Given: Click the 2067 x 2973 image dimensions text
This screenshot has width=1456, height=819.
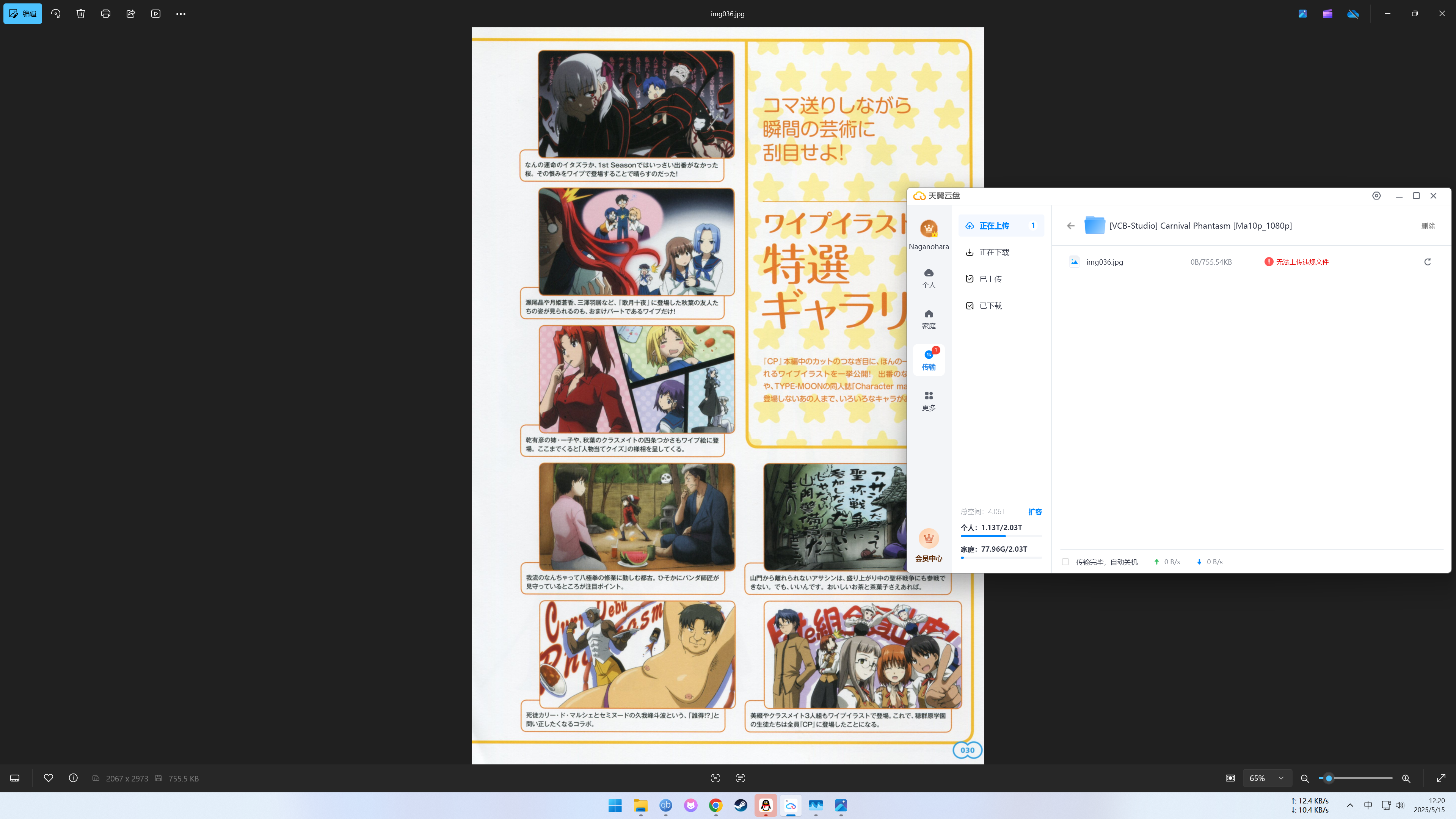Looking at the screenshot, I should pyautogui.click(x=127, y=779).
